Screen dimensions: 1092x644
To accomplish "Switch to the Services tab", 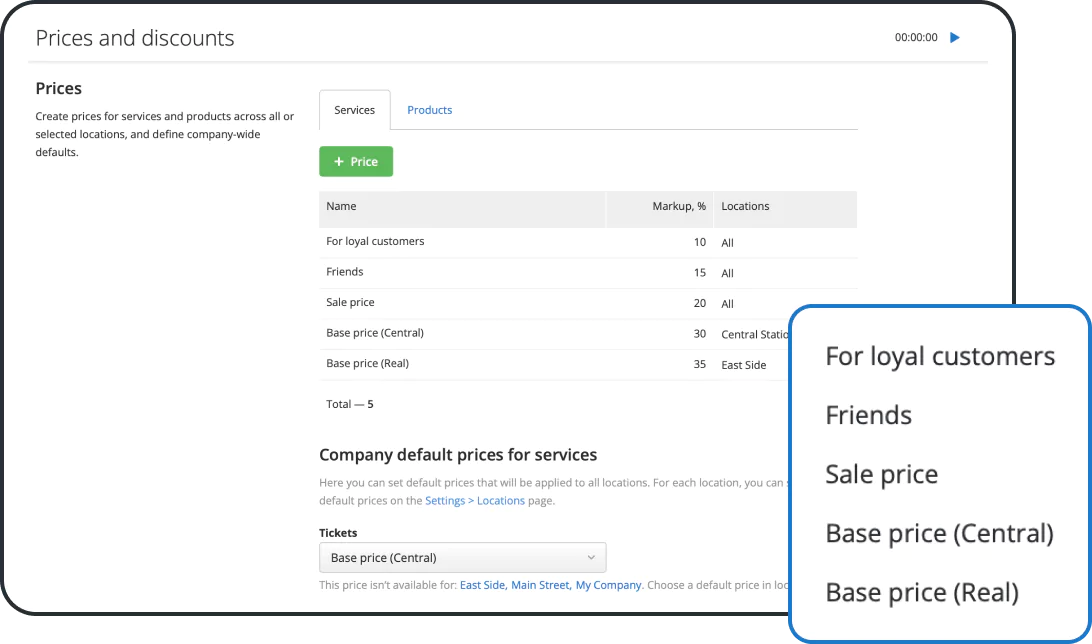I will [354, 110].
